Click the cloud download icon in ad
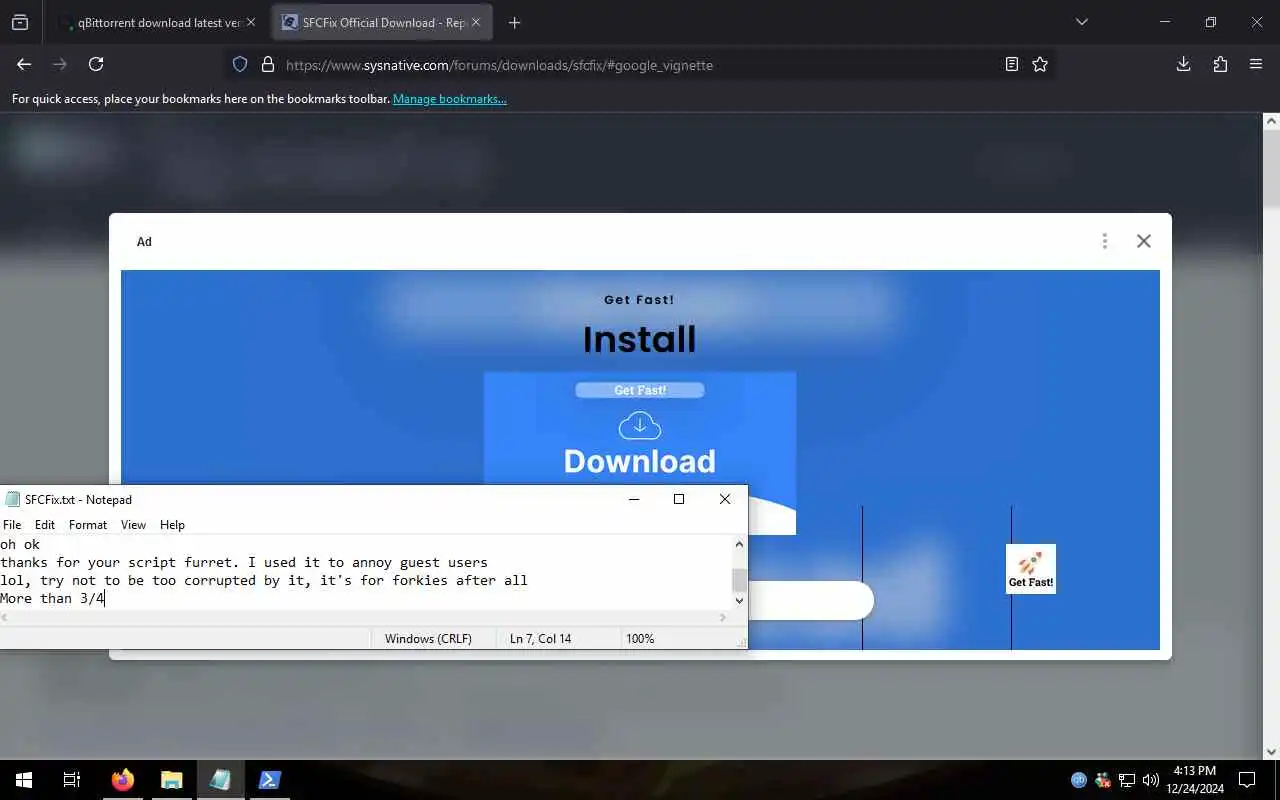The height and width of the screenshot is (800, 1280). pos(640,425)
